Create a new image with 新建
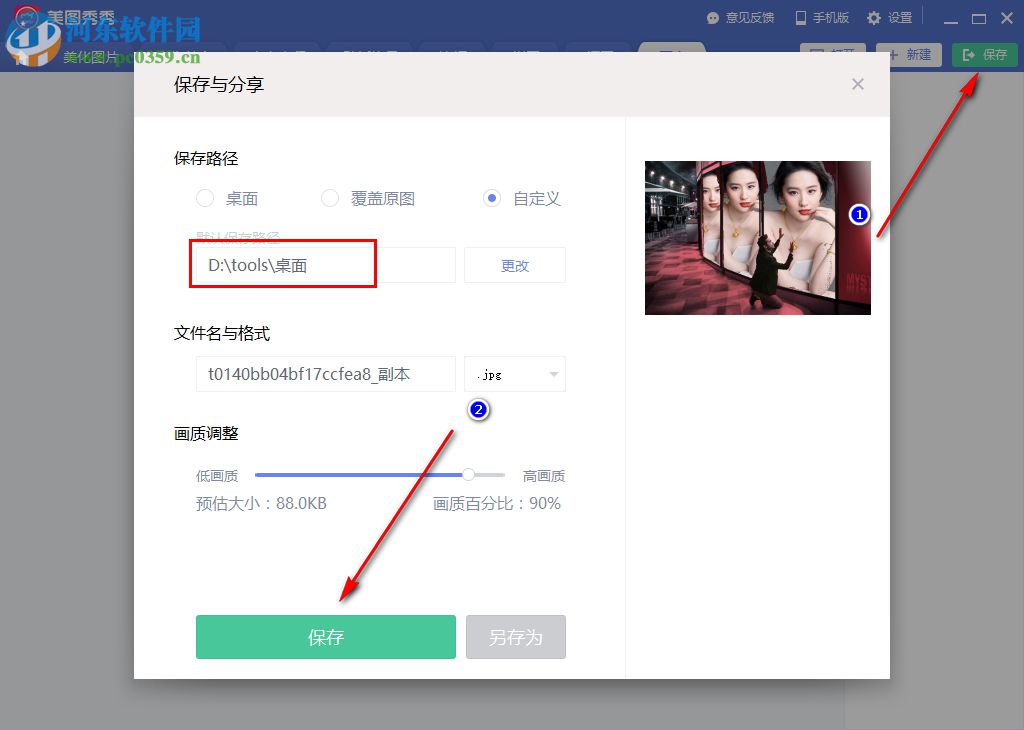1024x730 pixels. point(908,55)
